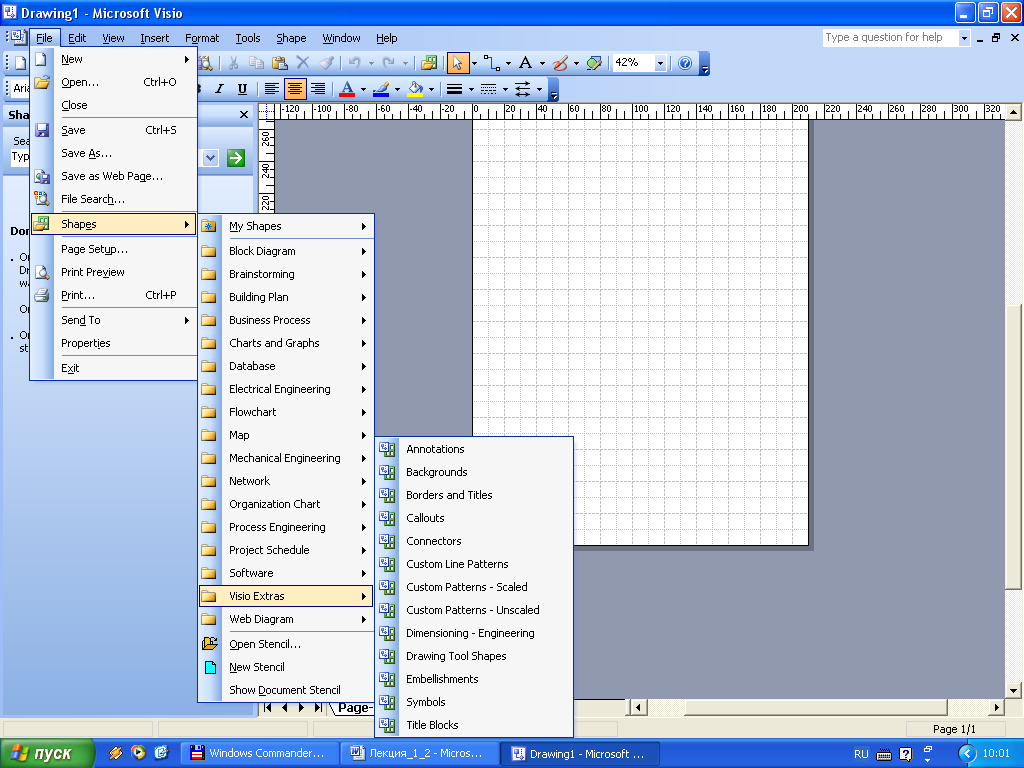The image size is (1024, 768).
Task: Switch to Лекция_1_2 Word taskbar button
Action: coord(420,754)
